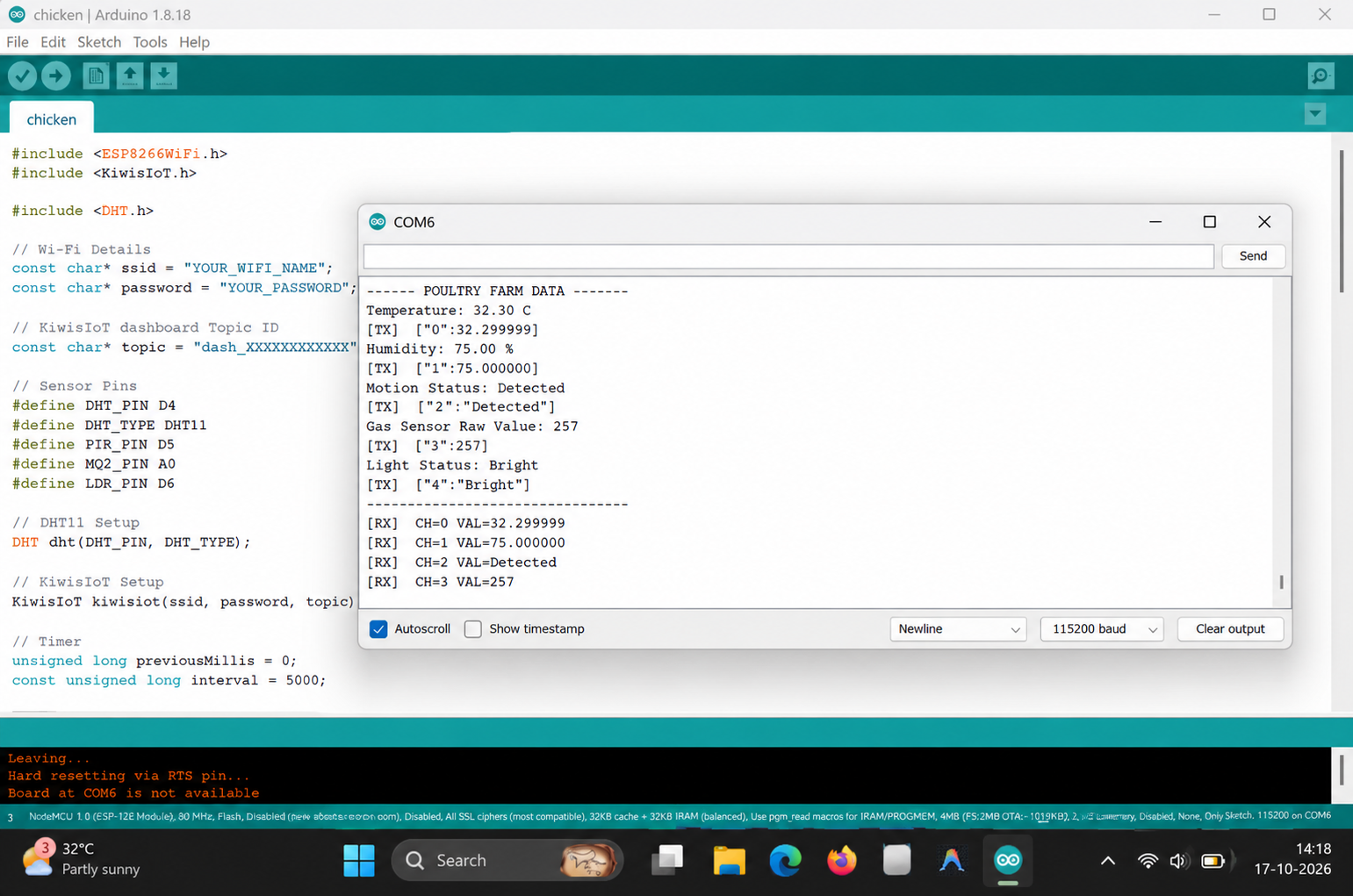The width and height of the screenshot is (1353, 896).
Task: Expand the tab options dropdown arrow
Action: [x=1314, y=114]
